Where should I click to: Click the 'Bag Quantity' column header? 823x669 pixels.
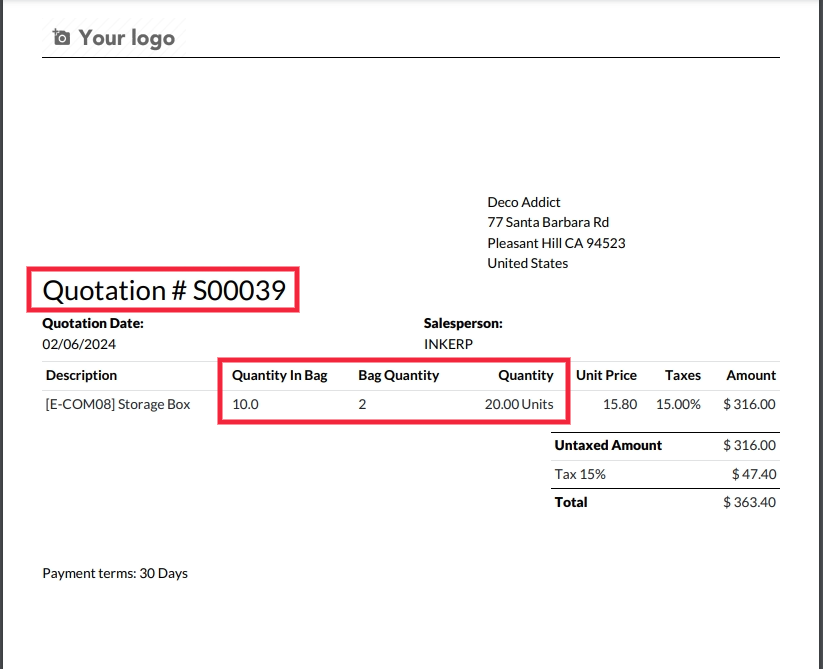coord(398,376)
